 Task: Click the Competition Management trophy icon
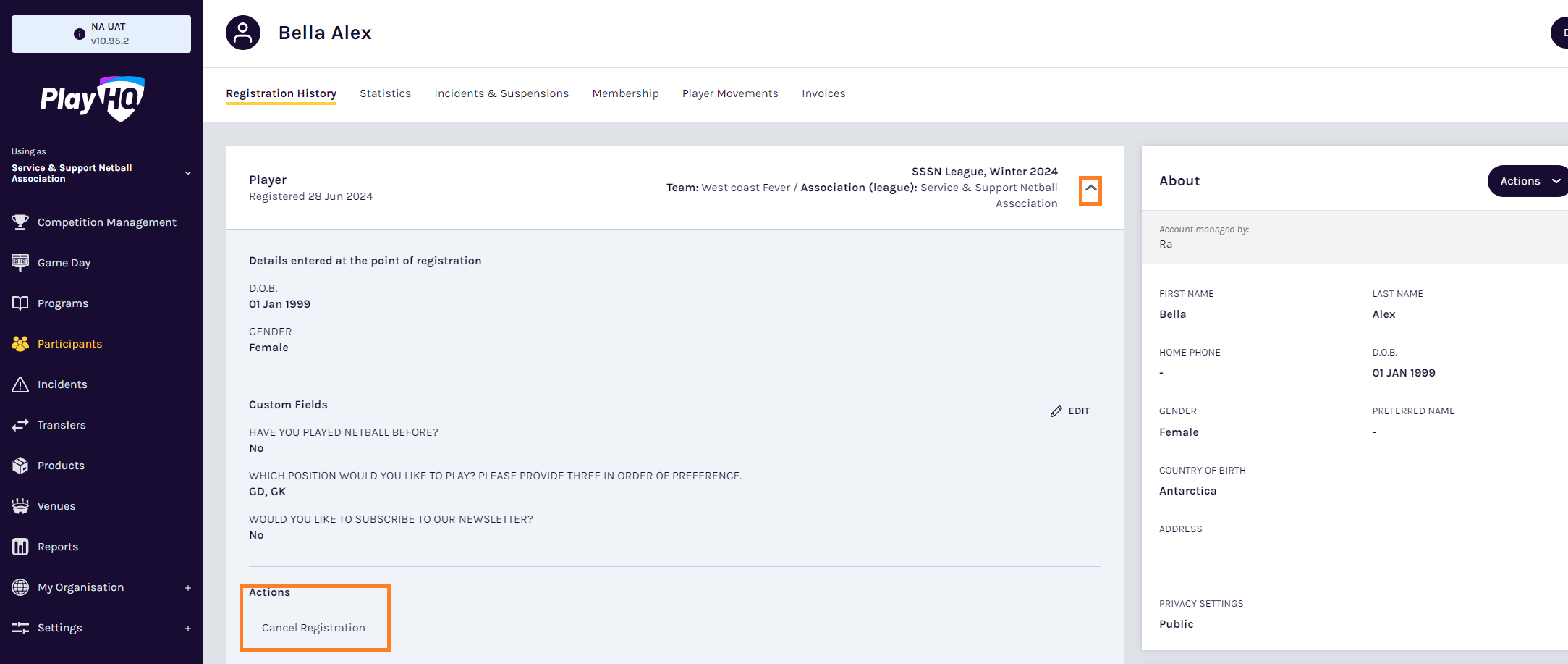click(20, 222)
